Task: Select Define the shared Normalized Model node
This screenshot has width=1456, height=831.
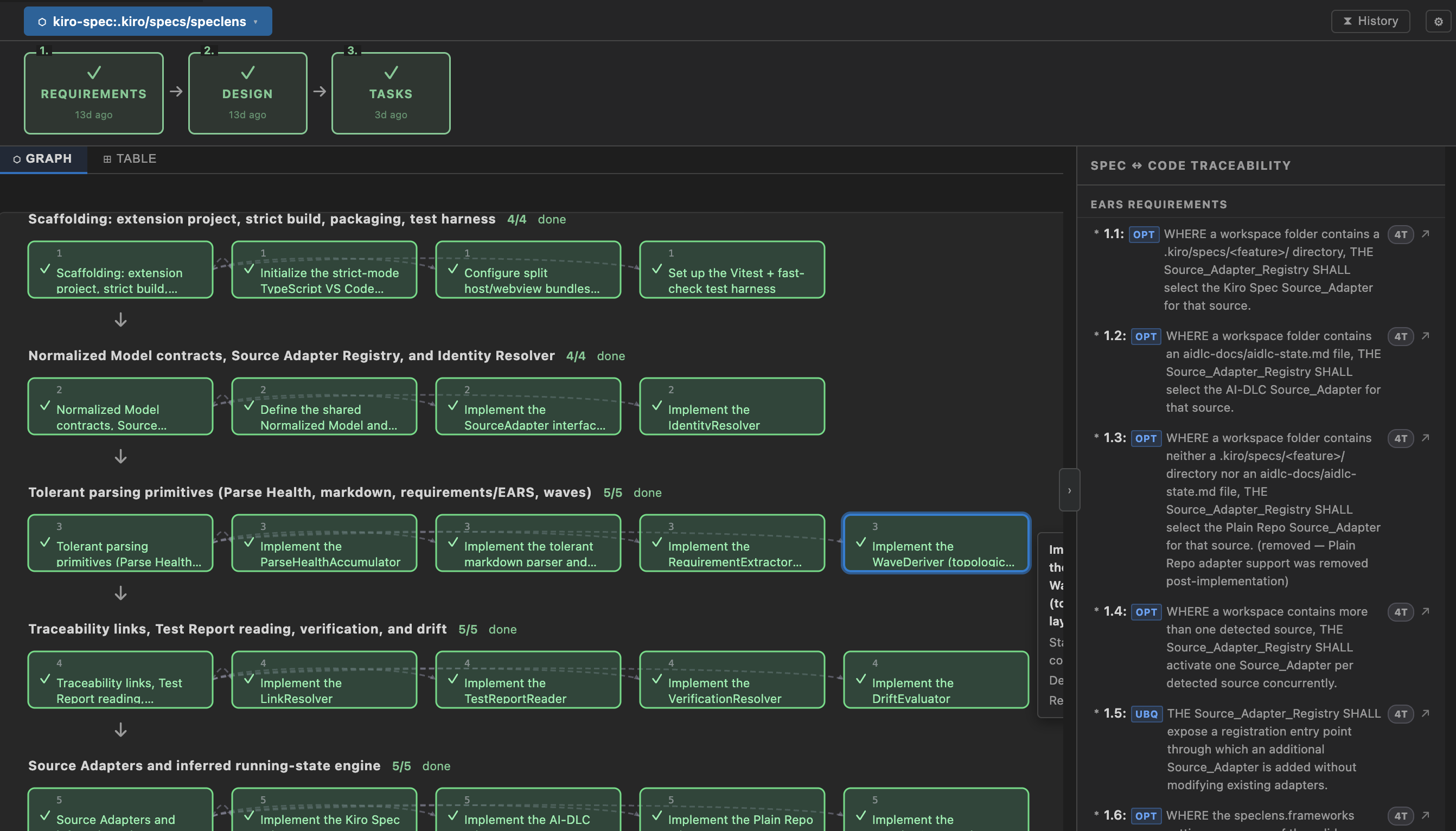Action: pos(324,406)
